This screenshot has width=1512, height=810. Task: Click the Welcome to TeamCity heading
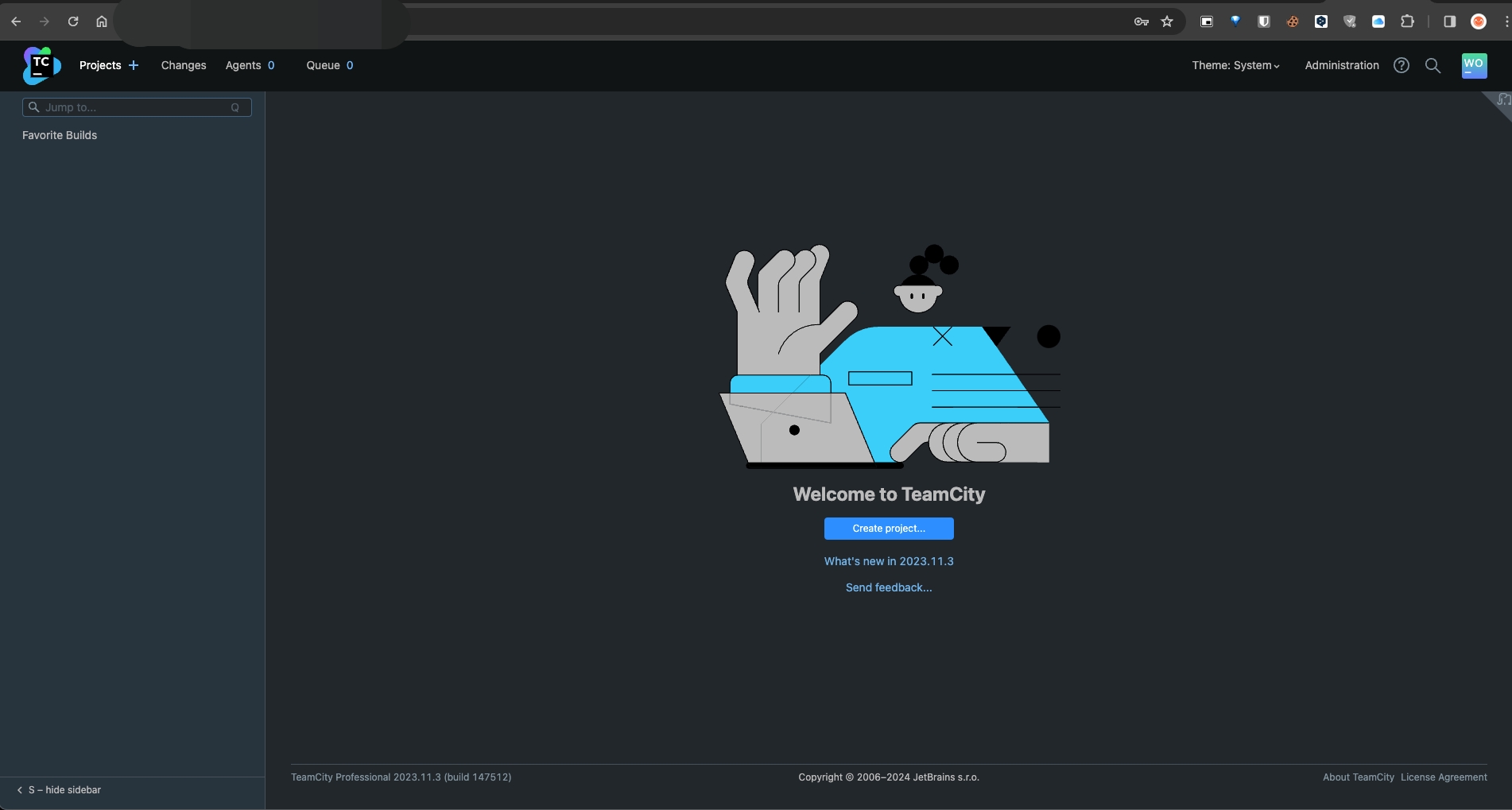(x=889, y=494)
